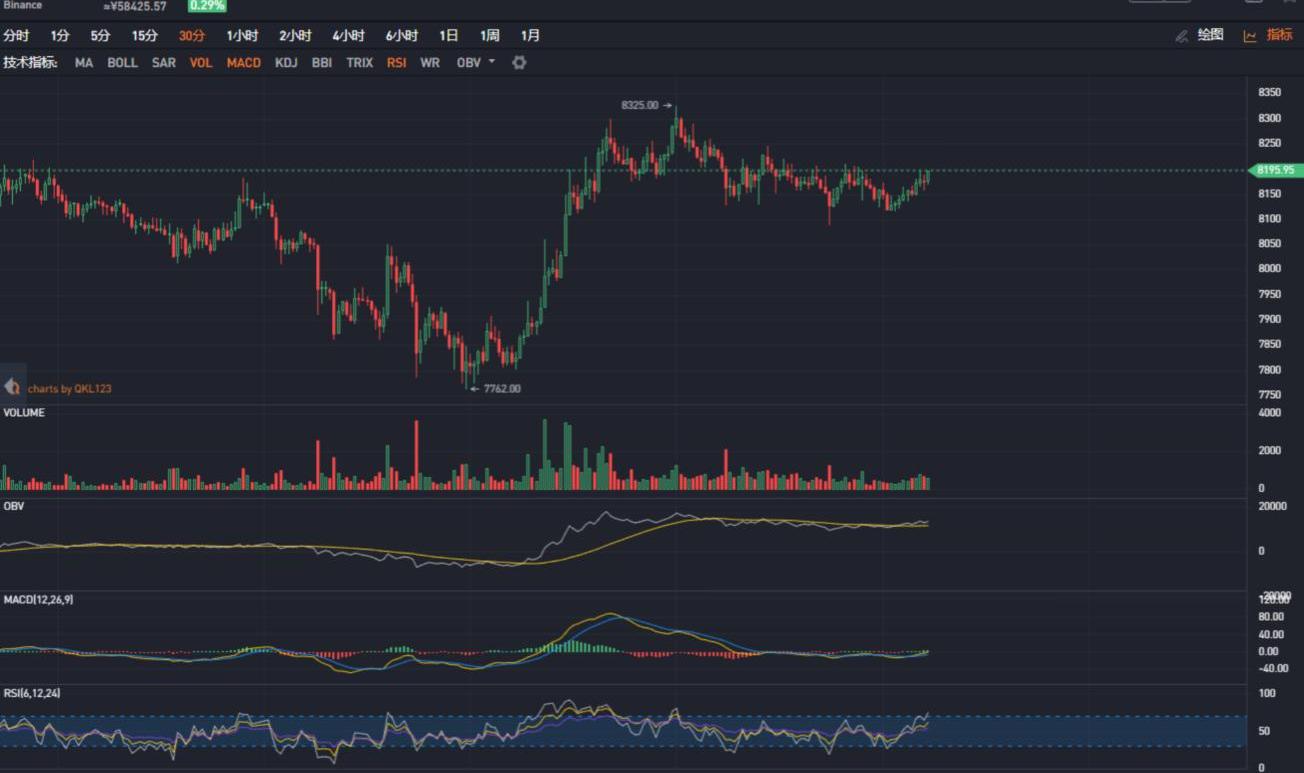Screen dimensions: 1304x773
Task: Click the 绘图 drawing button
Action: tap(1210, 35)
